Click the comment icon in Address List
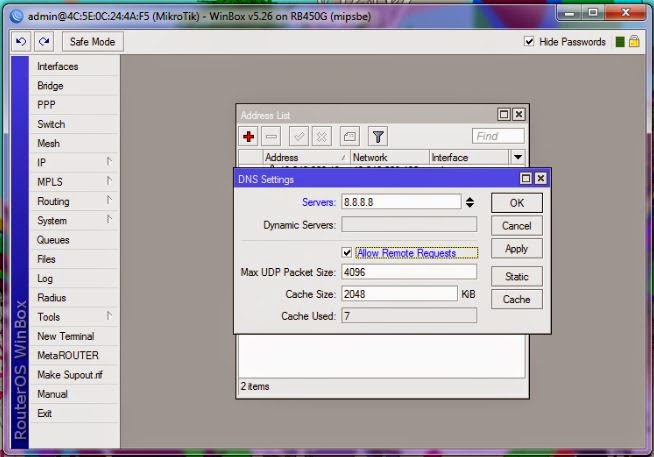Image resolution: width=654 pixels, height=457 pixels. pyautogui.click(x=350, y=136)
